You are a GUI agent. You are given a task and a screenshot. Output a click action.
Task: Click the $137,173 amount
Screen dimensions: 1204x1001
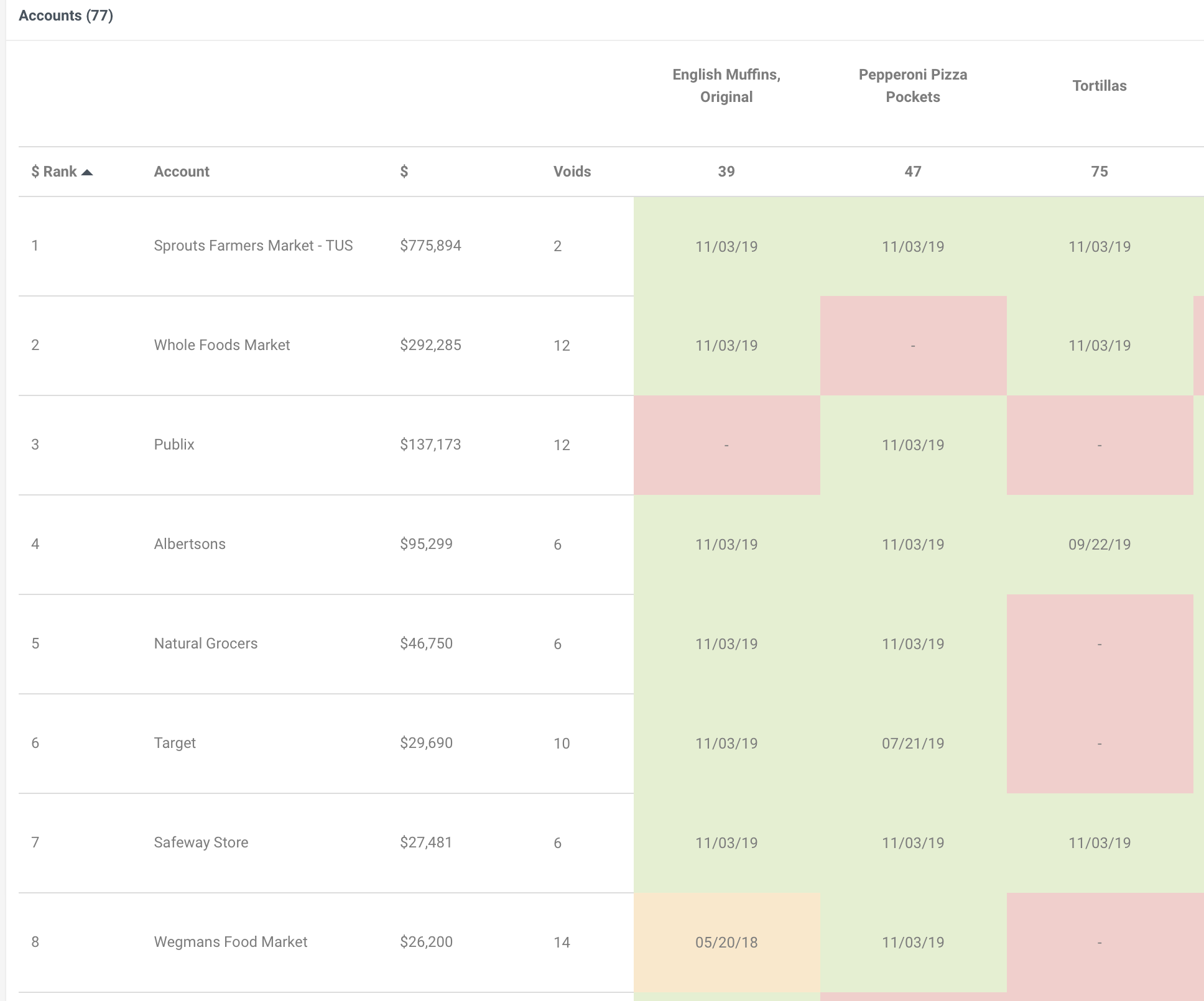tap(430, 445)
